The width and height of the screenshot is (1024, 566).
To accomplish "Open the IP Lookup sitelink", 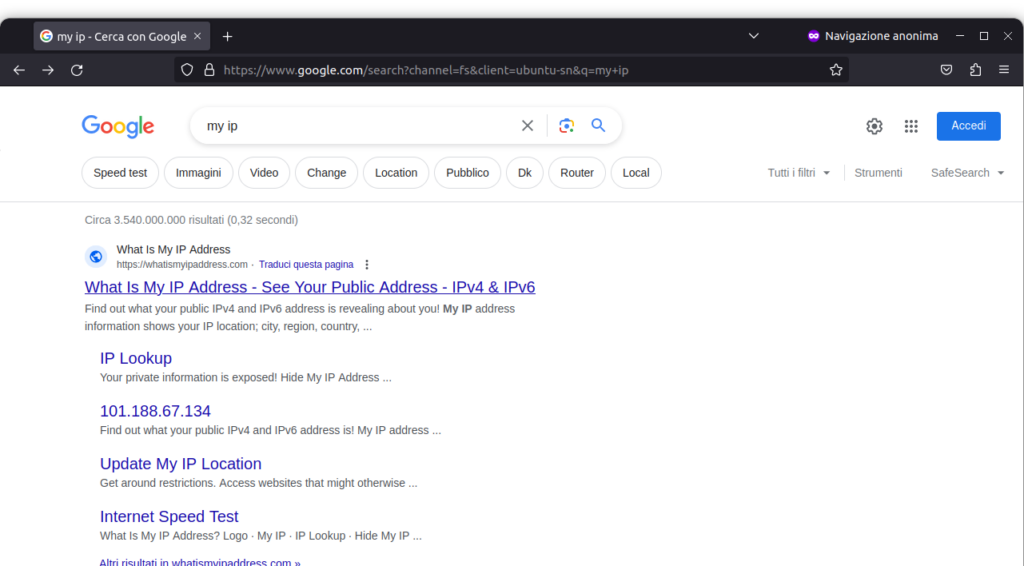I will click(x=136, y=358).
